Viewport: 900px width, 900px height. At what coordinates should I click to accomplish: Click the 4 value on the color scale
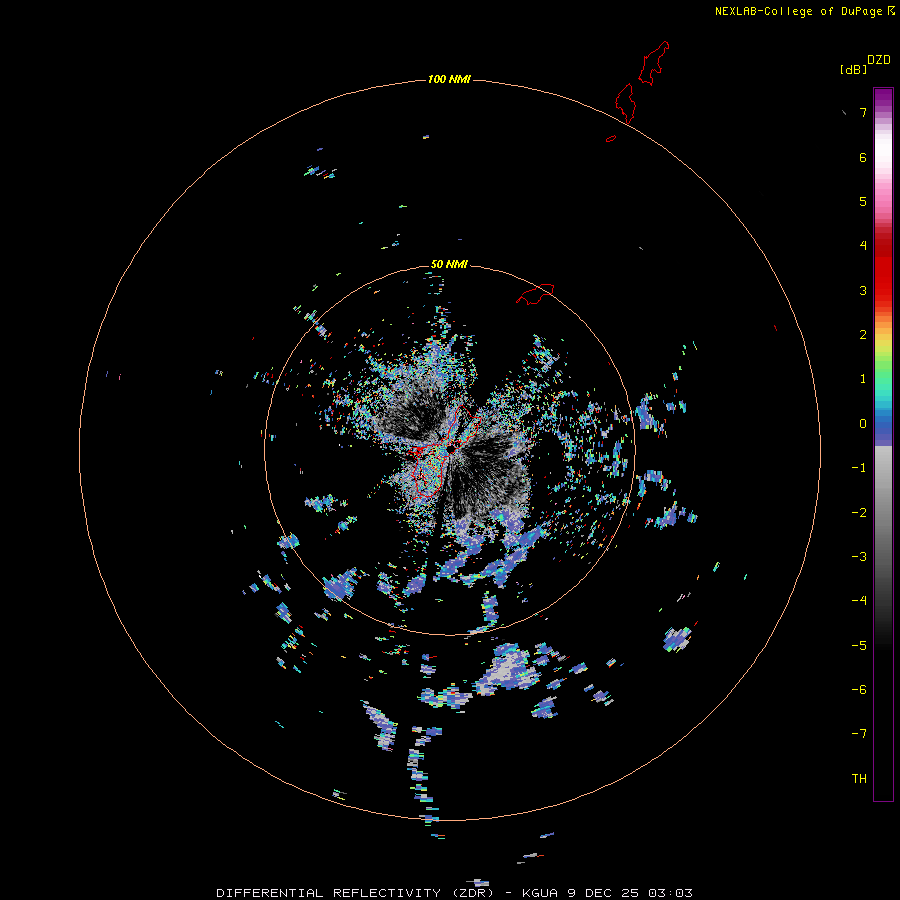(863, 246)
